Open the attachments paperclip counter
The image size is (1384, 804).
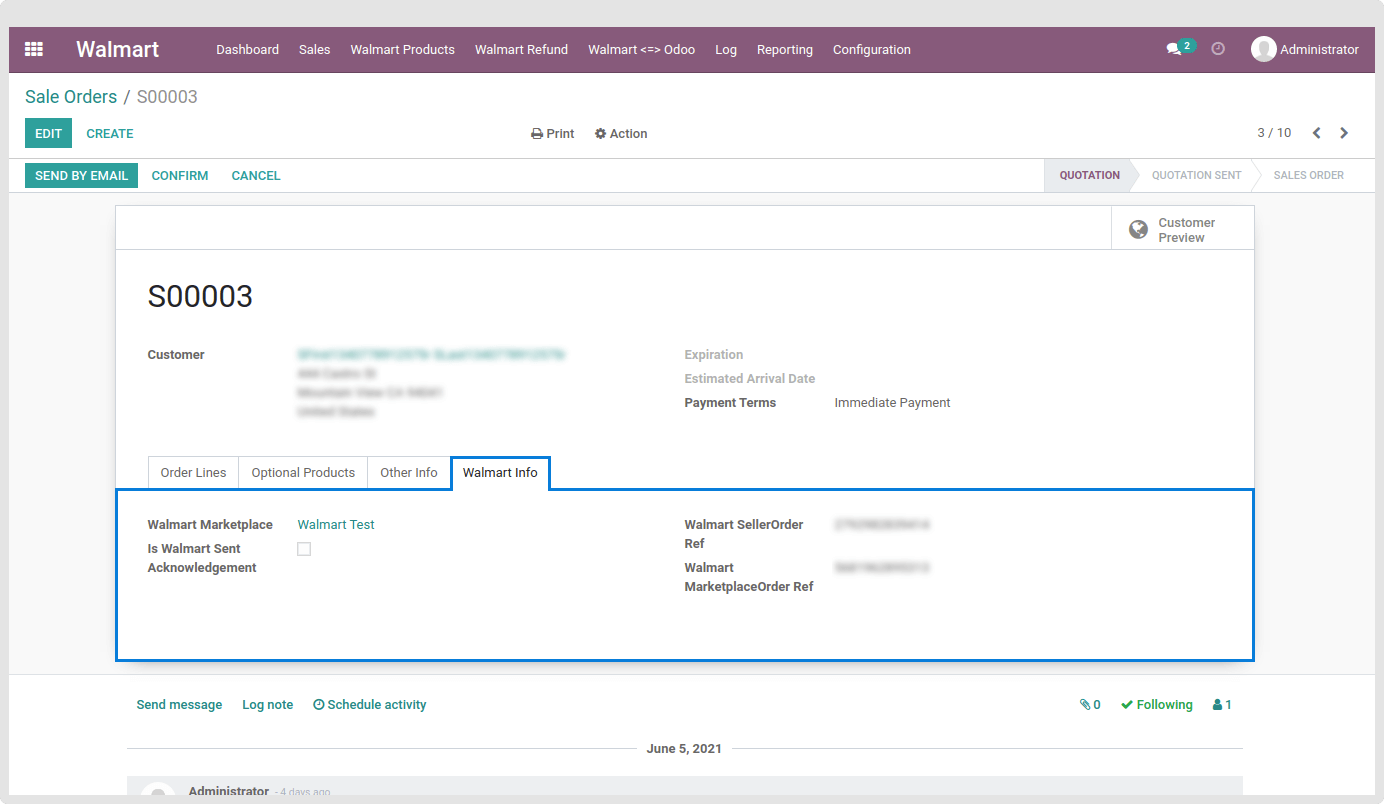pos(1090,705)
